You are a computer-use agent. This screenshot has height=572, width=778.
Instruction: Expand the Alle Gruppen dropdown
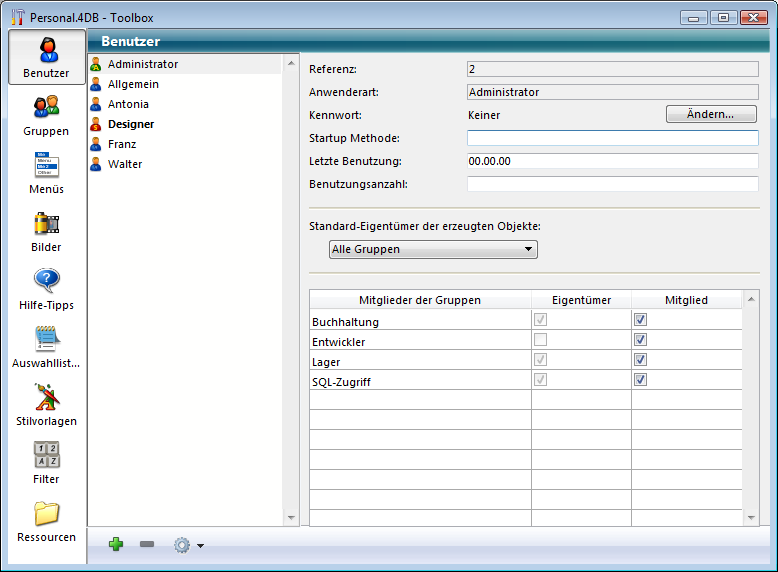click(432, 249)
